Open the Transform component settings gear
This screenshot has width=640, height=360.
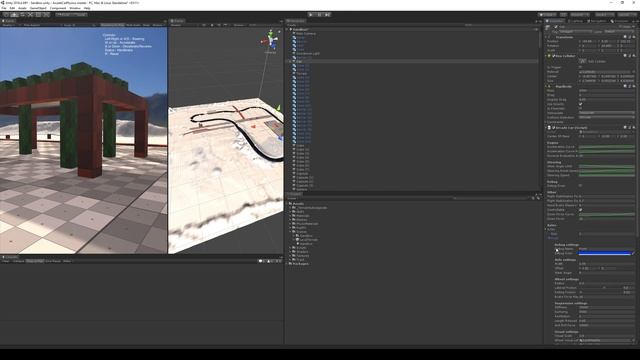pos(633,37)
